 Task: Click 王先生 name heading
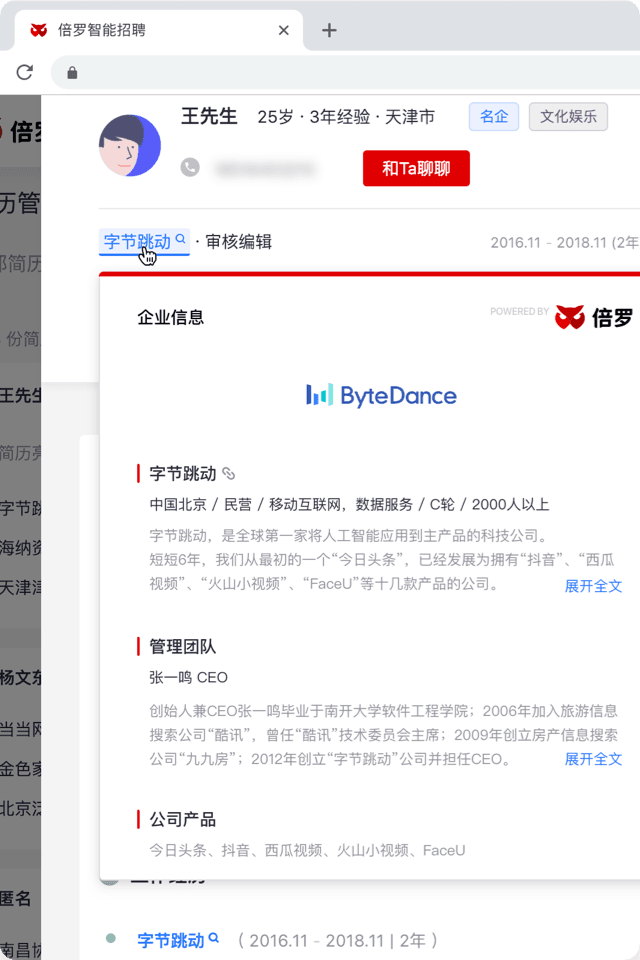209,116
